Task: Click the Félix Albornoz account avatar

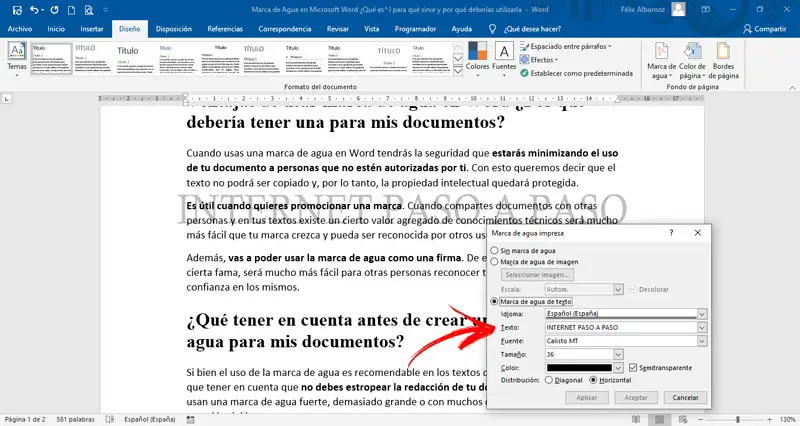Action: pyautogui.click(x=678, y=9)
